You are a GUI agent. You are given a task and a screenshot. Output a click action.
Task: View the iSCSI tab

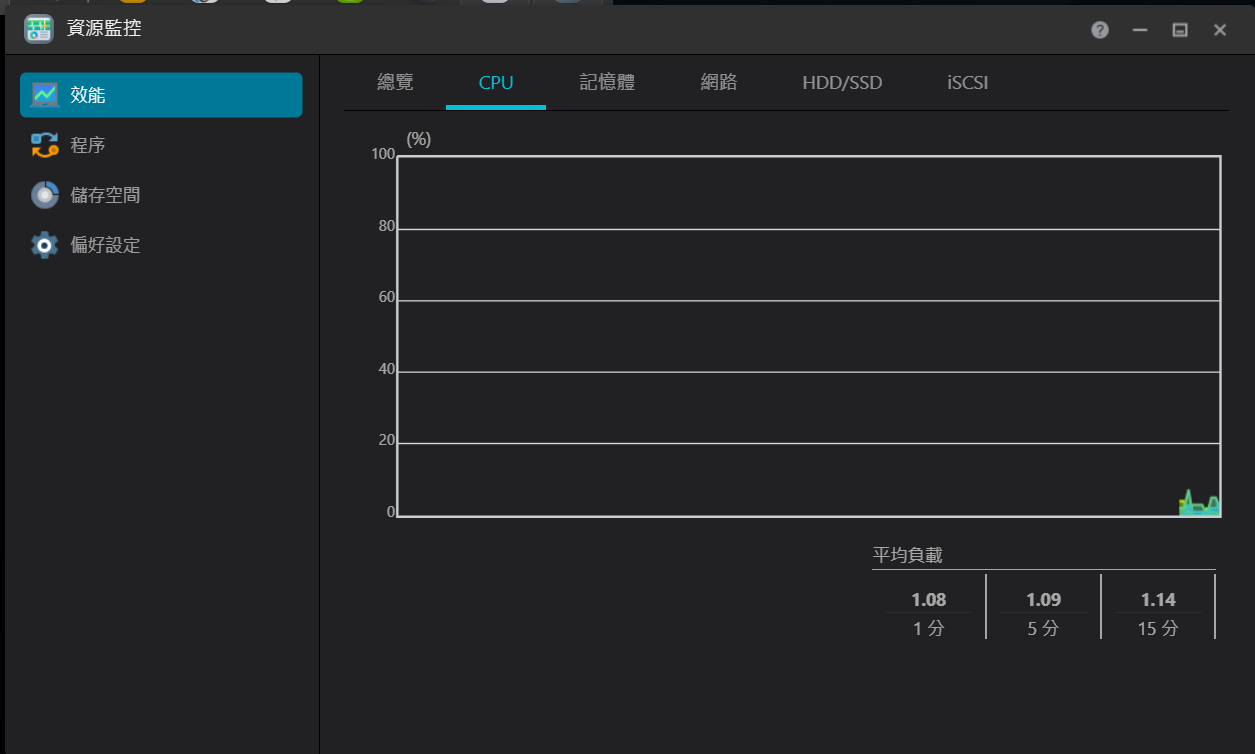click(x=967, y=83)
